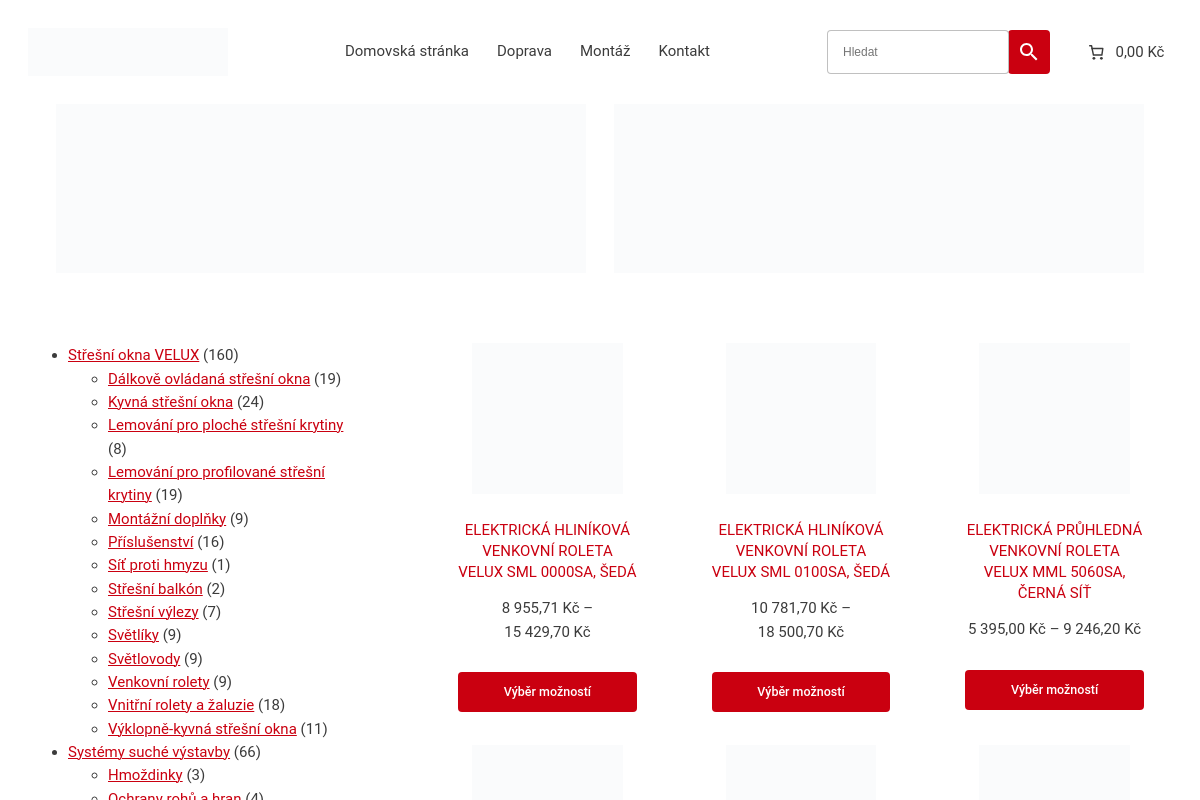Open Příslušenství category
1200x800 pixels.
tap(151, 542)
